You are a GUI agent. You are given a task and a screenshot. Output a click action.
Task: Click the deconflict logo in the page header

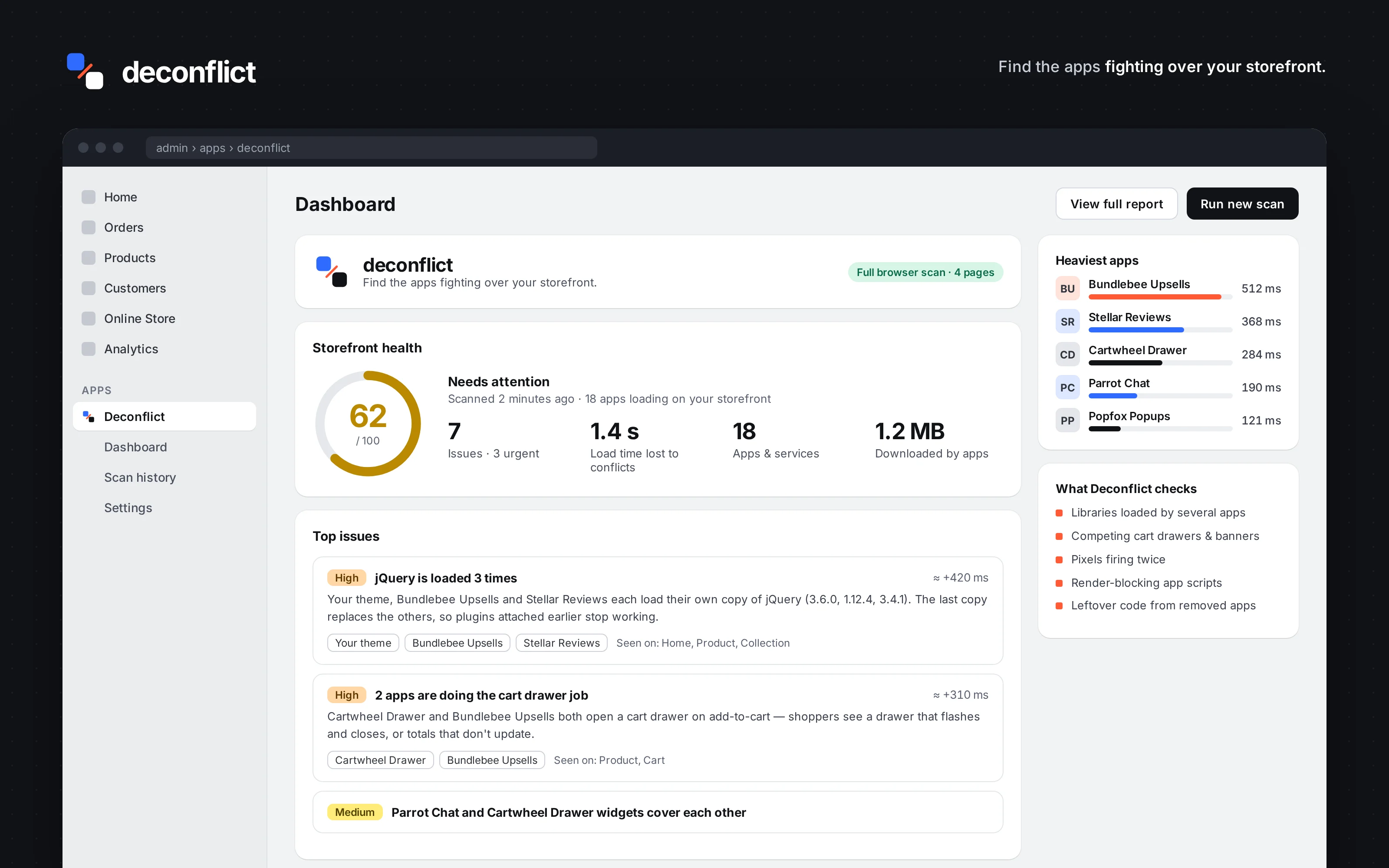click(85, 71)
